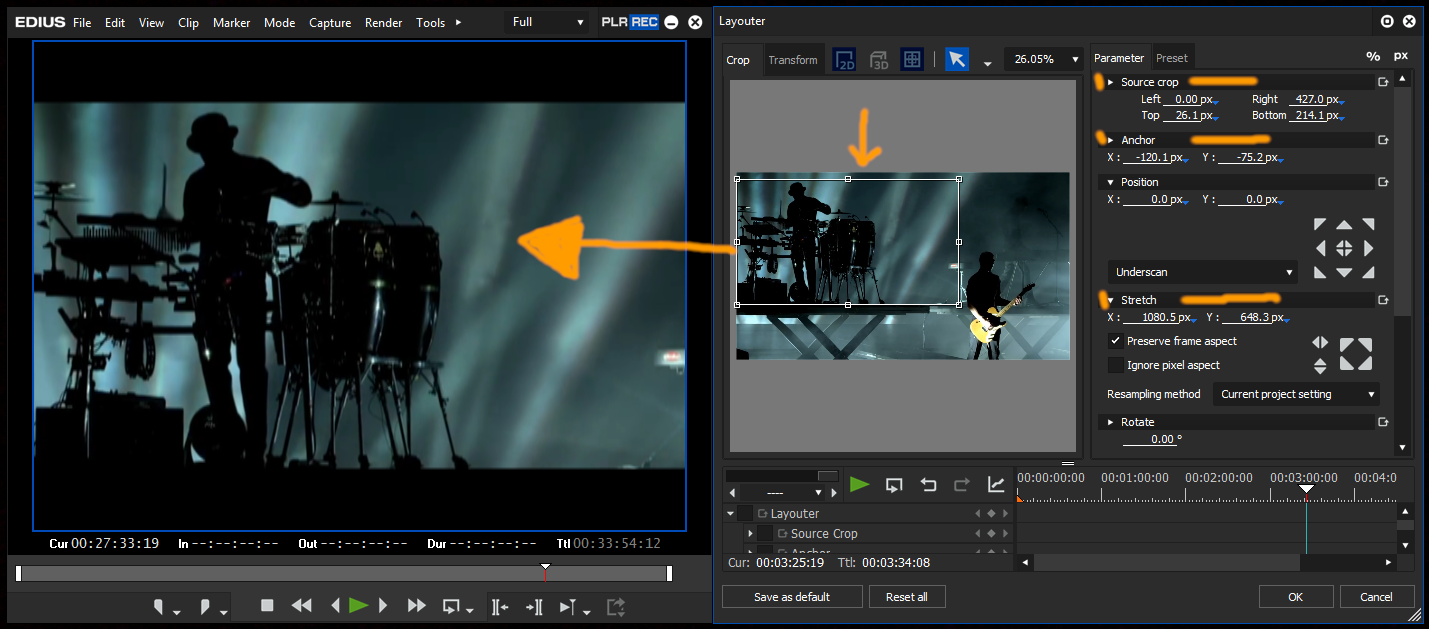Click the Save as default button
Screen dimensions: 1429x629
tap(792, 597)
